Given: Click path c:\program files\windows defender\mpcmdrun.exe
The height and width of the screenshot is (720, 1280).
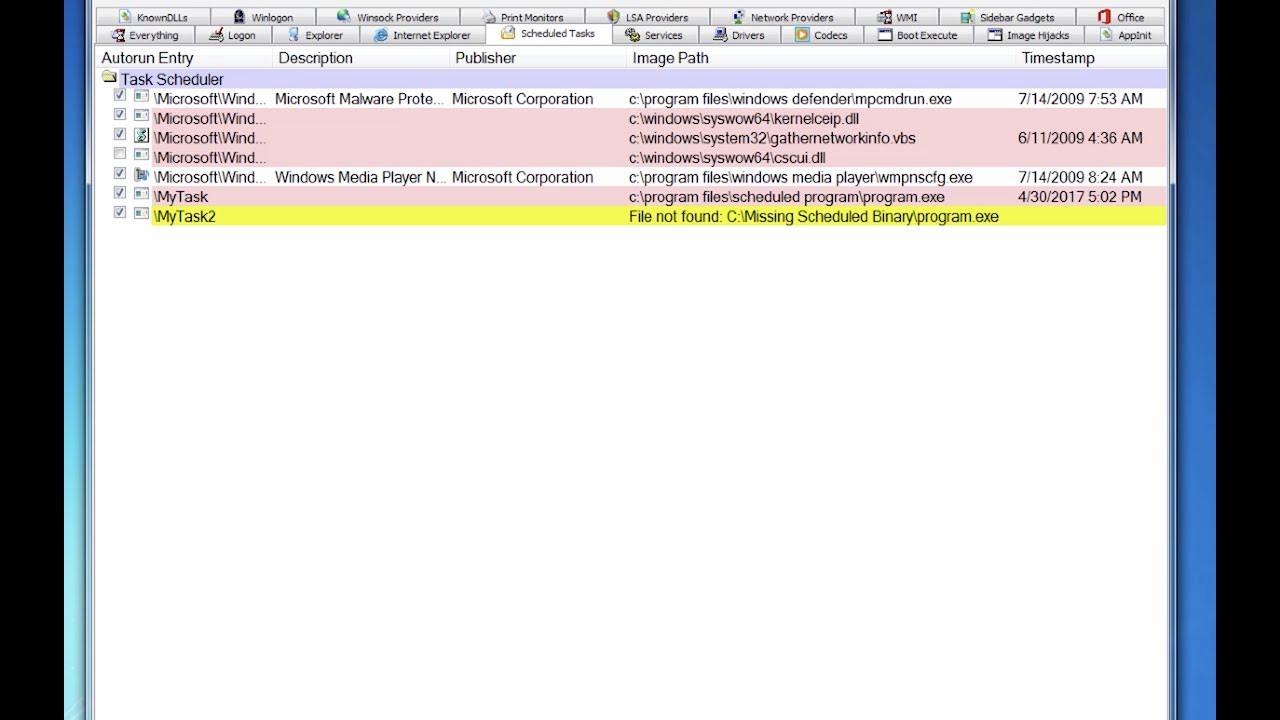Looking at the screenshot, I should click(790, 99).
